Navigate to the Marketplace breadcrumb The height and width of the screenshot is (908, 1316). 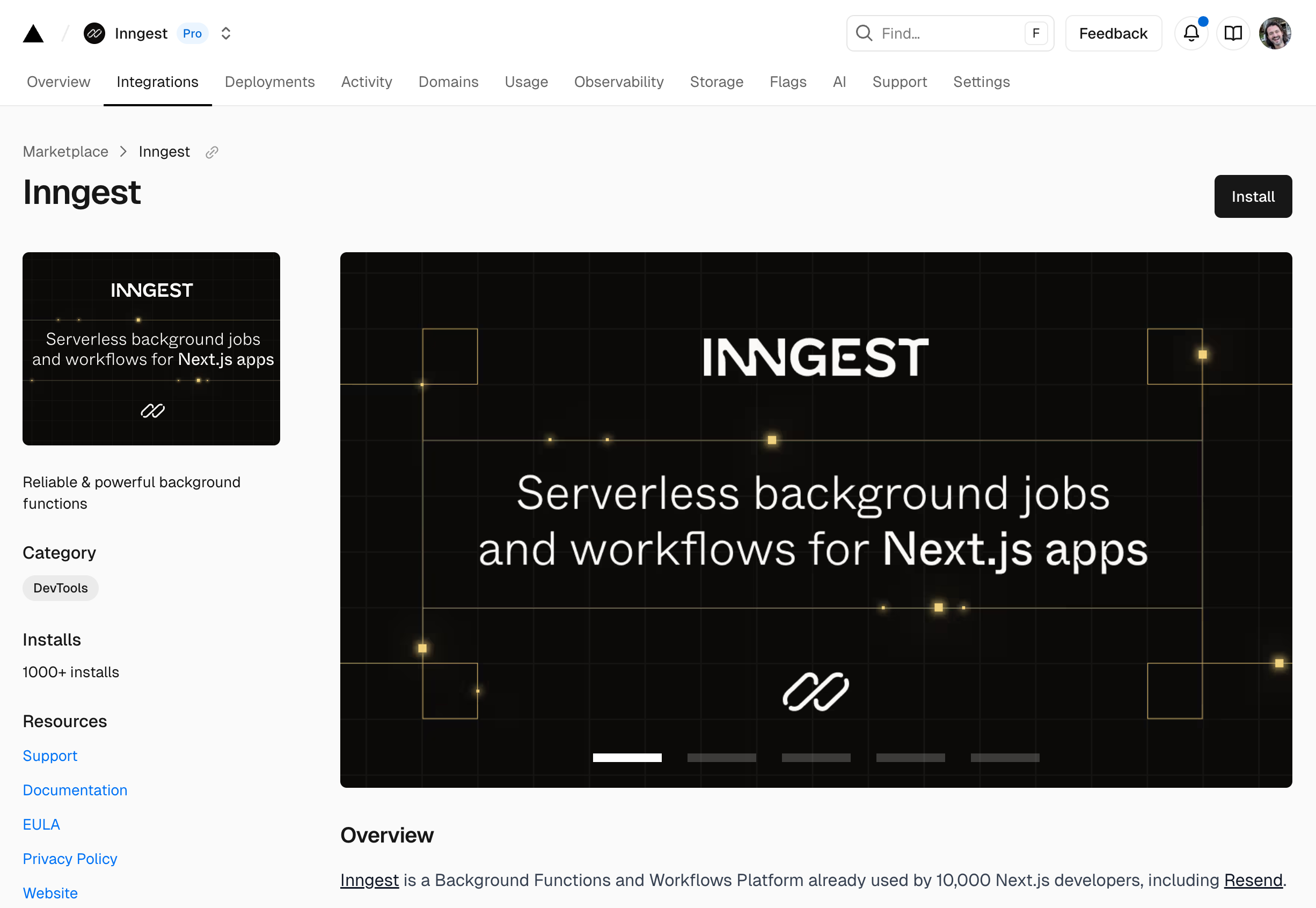[x=65, y=152]
